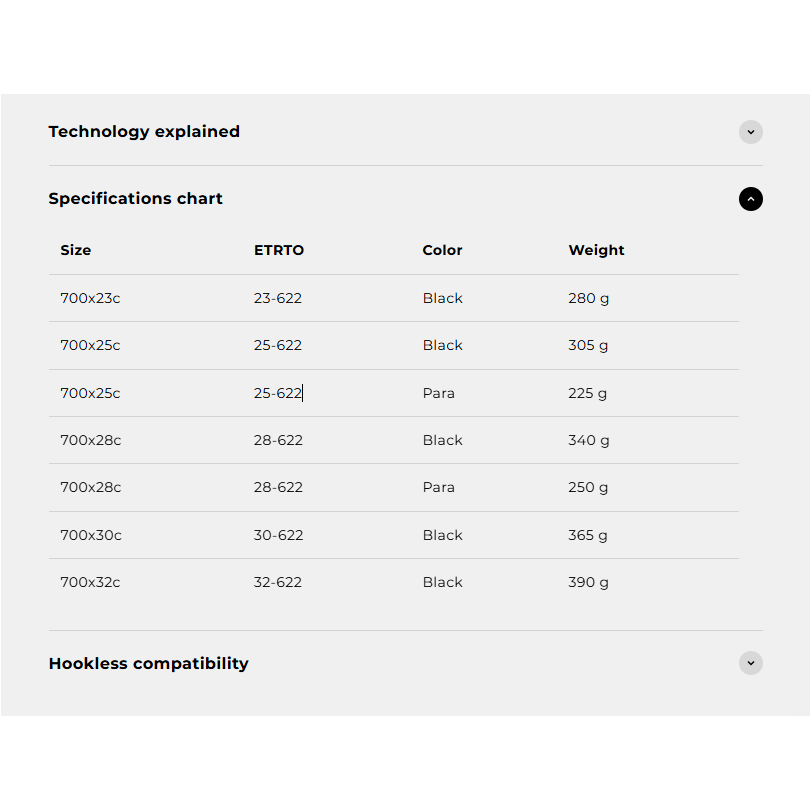Screen dimensions: 810x810
Task: Toggle the Specifications chart heading
Action: click(x=135, y=198)
